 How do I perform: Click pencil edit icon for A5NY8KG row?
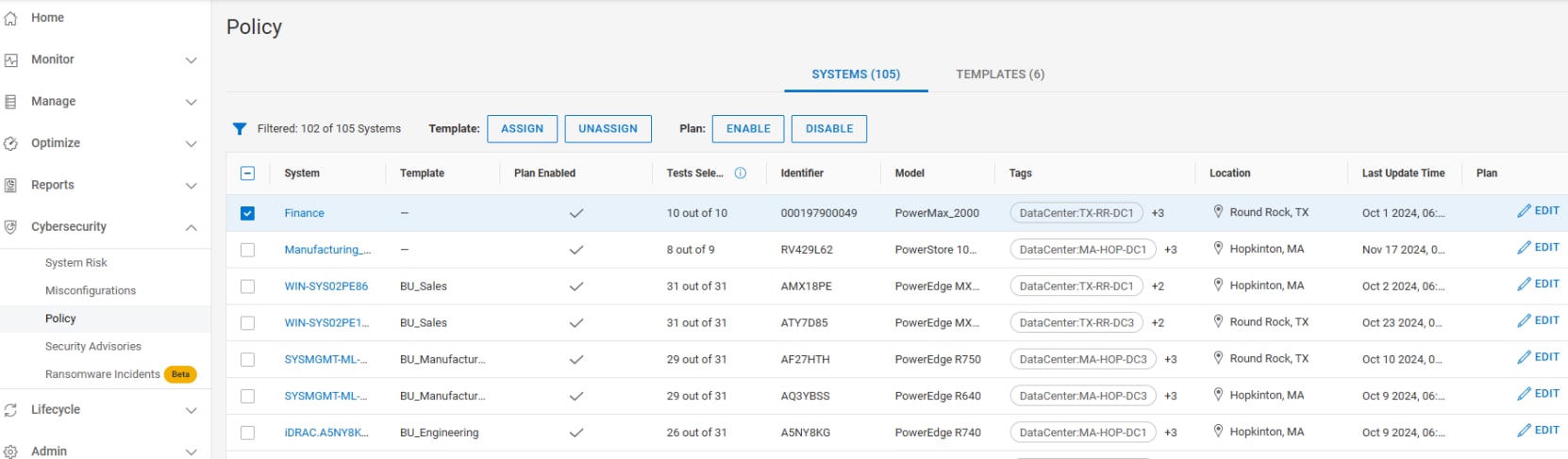[1524, 430]
